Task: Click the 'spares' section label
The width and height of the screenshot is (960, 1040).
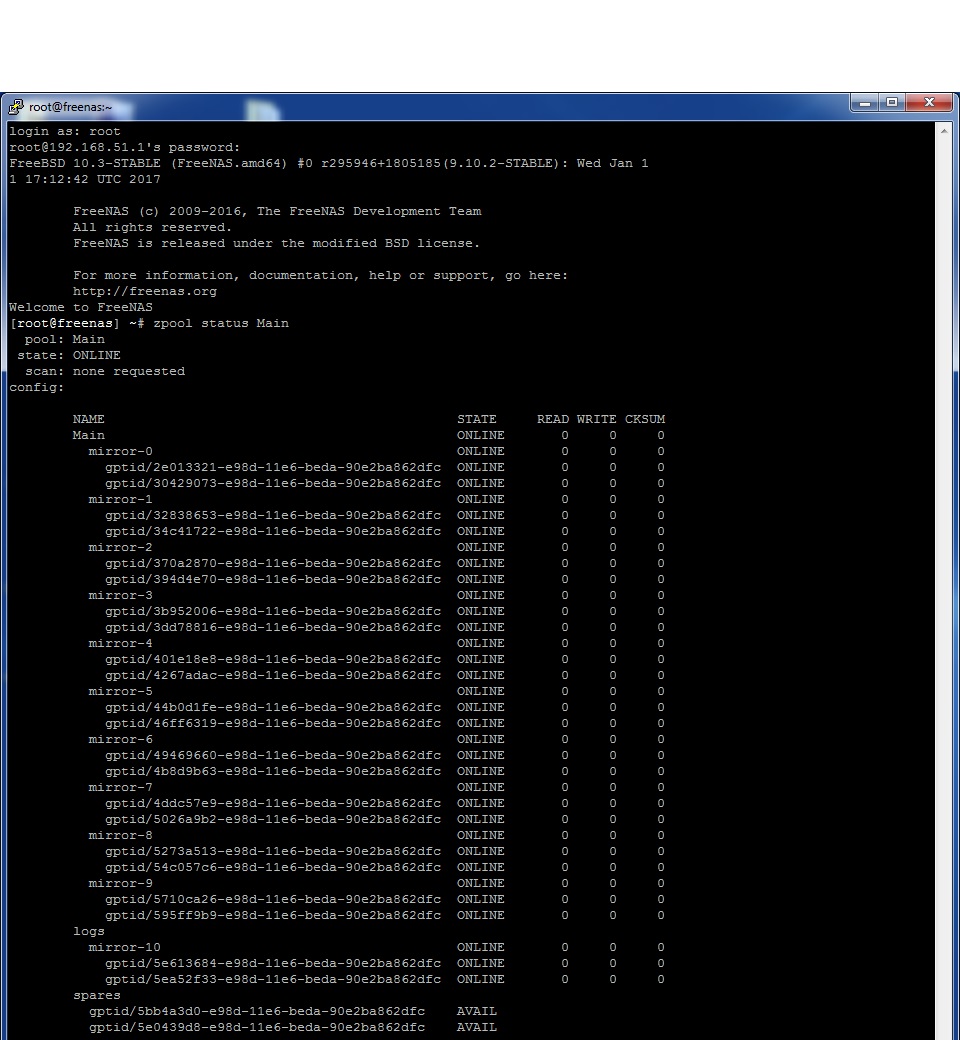Action: pos(96,996)
